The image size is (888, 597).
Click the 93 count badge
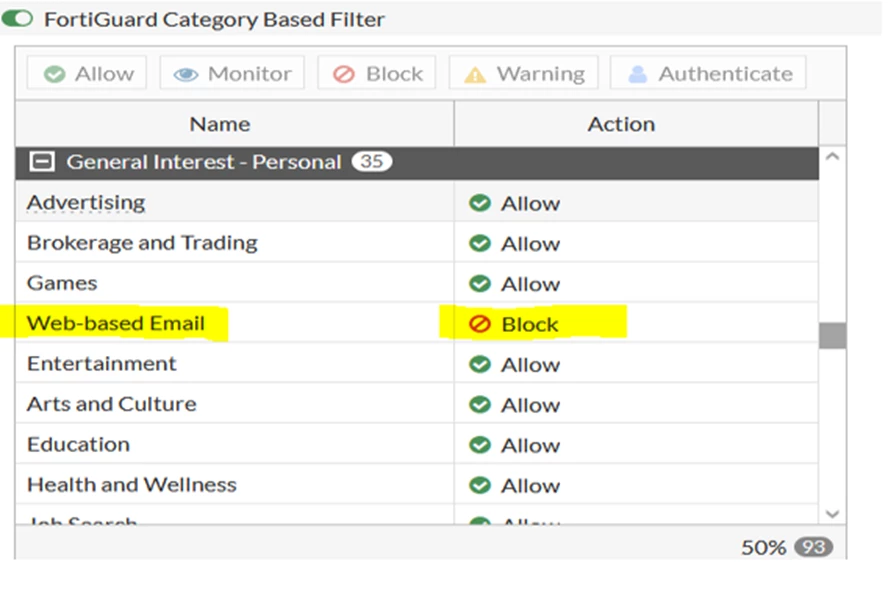[x=814, y=547]
